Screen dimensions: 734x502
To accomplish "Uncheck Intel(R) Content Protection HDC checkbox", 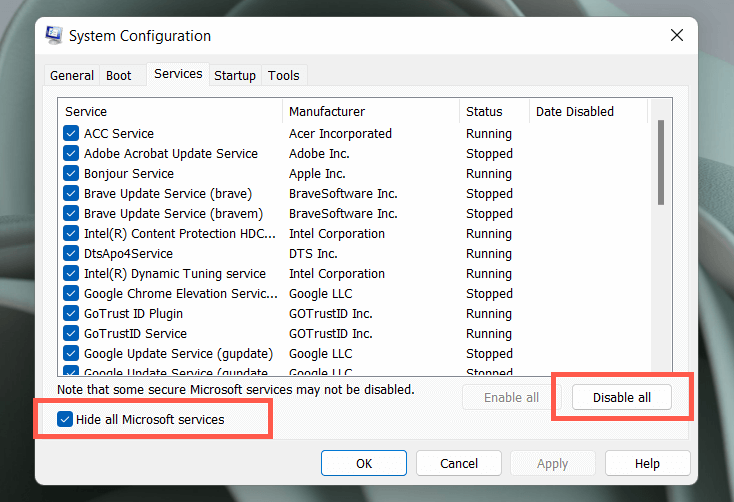I will (x=71, y=234).
